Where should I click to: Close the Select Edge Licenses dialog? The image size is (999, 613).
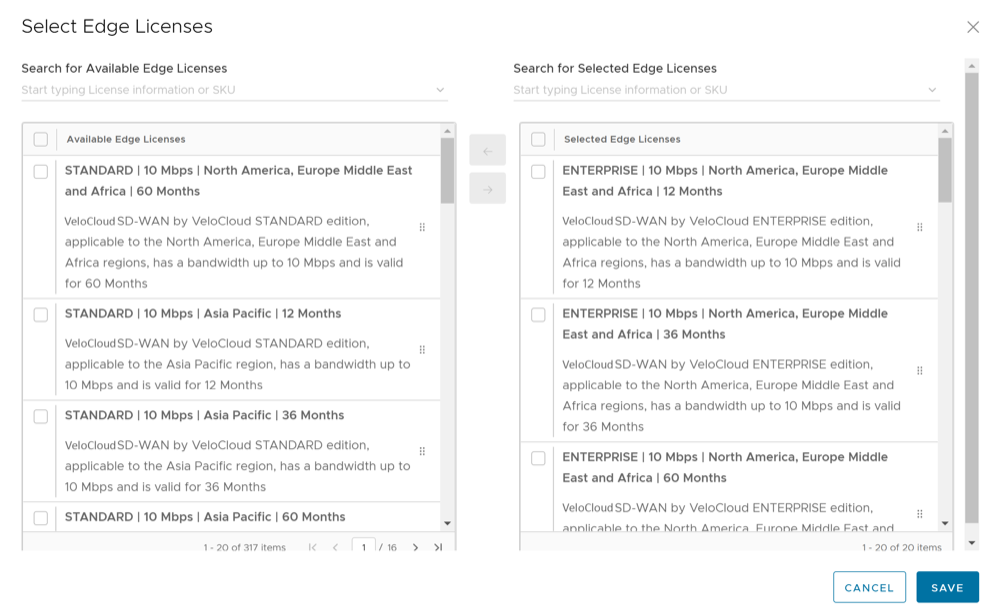coord(973,27)
